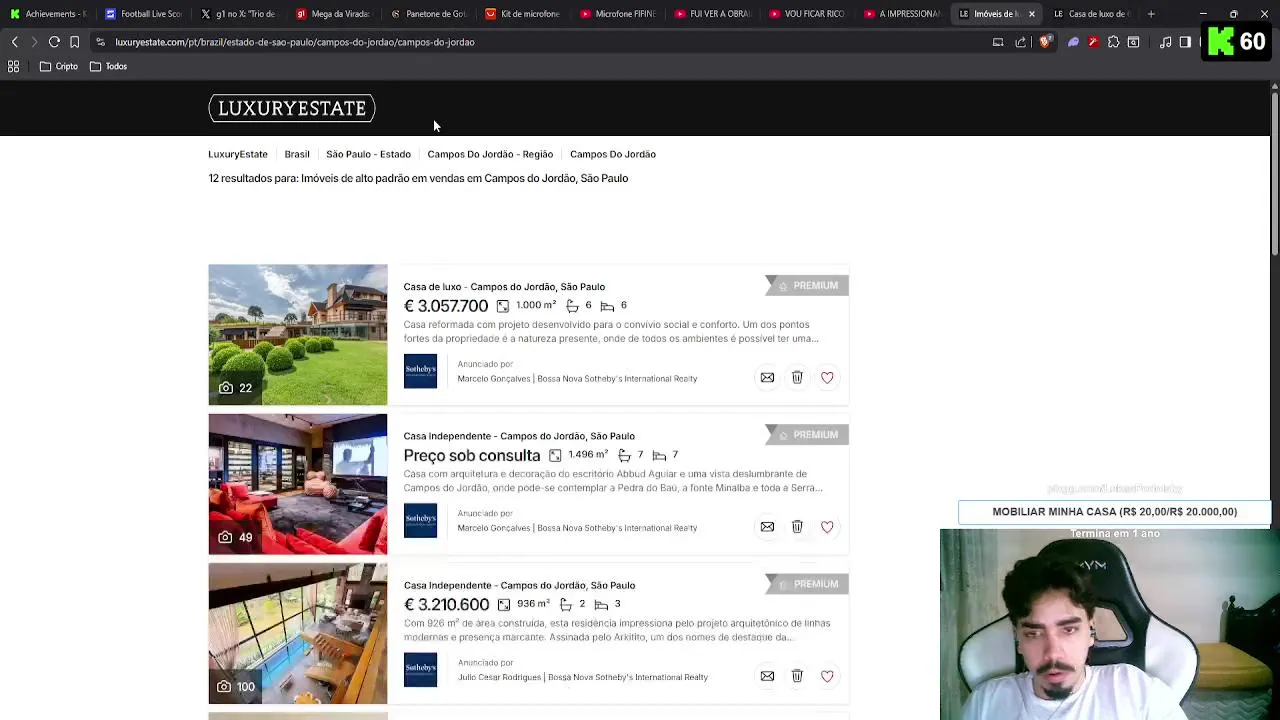Open the apps grid in bookmarks bar
1280x720 pixels.
[14, 66]
